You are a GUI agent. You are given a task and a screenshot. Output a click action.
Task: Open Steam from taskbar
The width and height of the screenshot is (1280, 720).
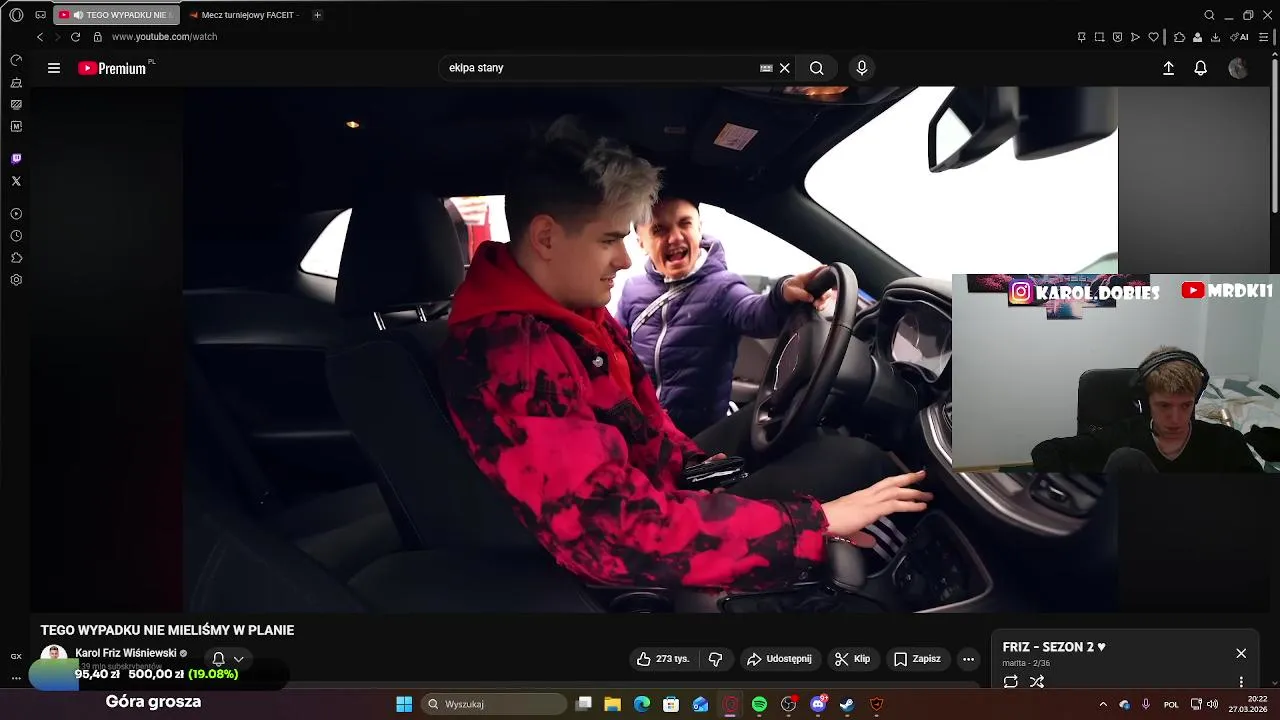pos(847,704)
